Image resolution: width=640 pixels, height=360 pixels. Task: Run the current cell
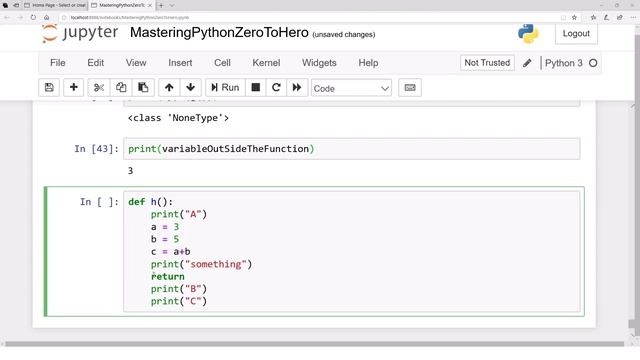[225, 88]
